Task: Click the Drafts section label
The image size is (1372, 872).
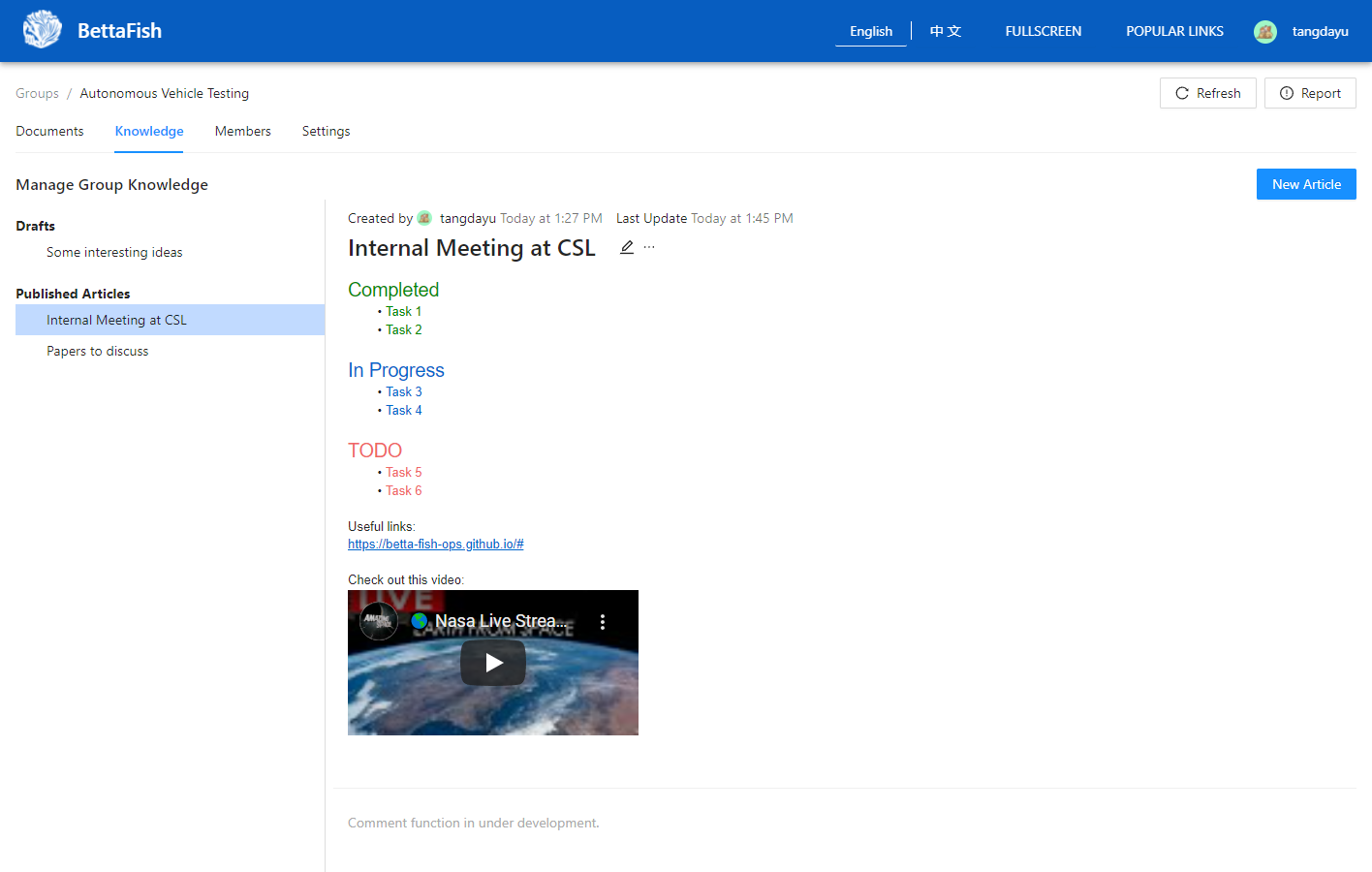Action: [35, 226]
